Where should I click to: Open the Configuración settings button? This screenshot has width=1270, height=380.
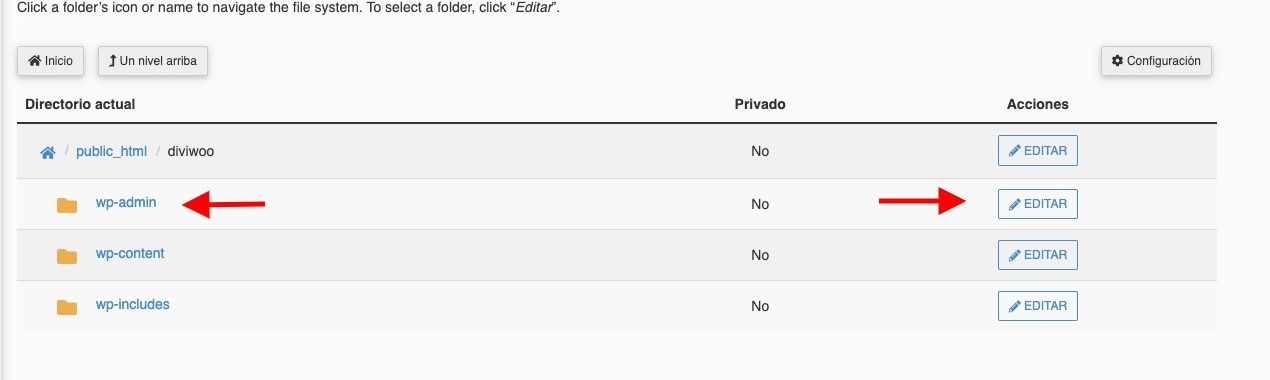pyautogui.click(x=1157, y=61)
